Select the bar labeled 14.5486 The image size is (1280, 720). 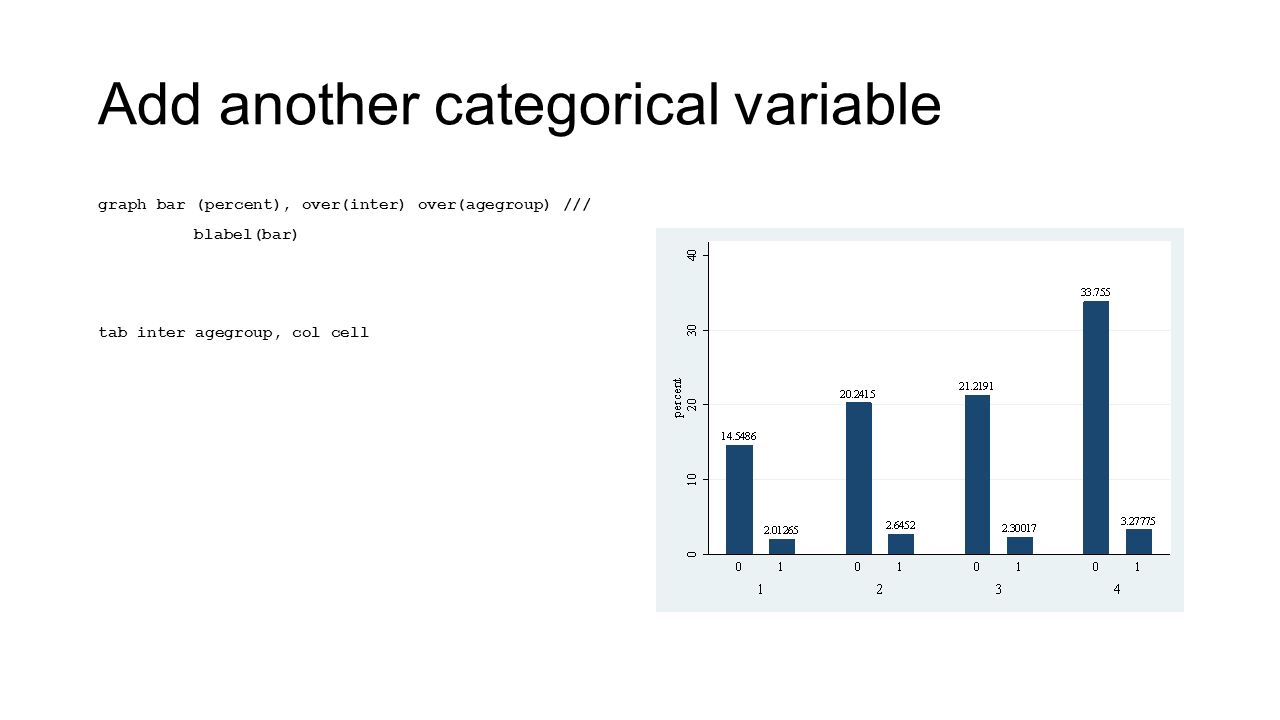pyautogui.click(x=739, y=499)
